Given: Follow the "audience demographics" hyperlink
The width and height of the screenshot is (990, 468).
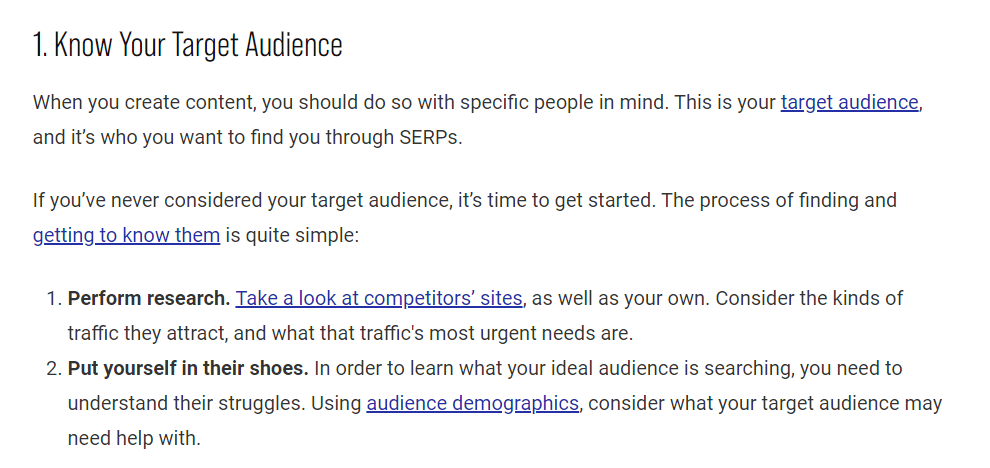Looking at the screenshot, I should [473, 404].
